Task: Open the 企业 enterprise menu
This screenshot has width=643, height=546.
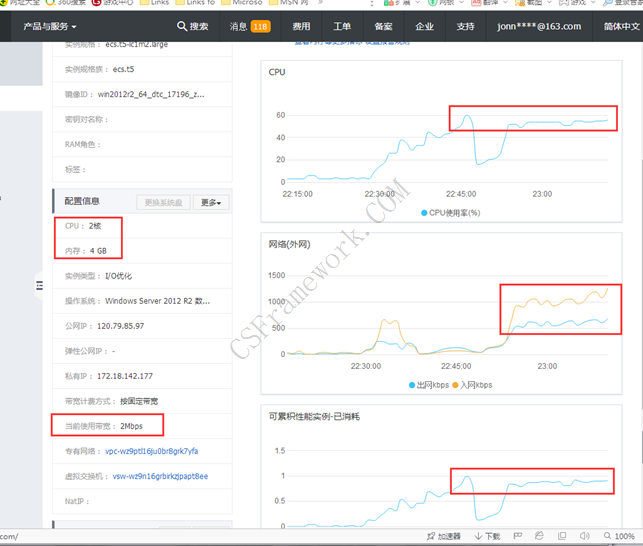Action: point(424,27)
